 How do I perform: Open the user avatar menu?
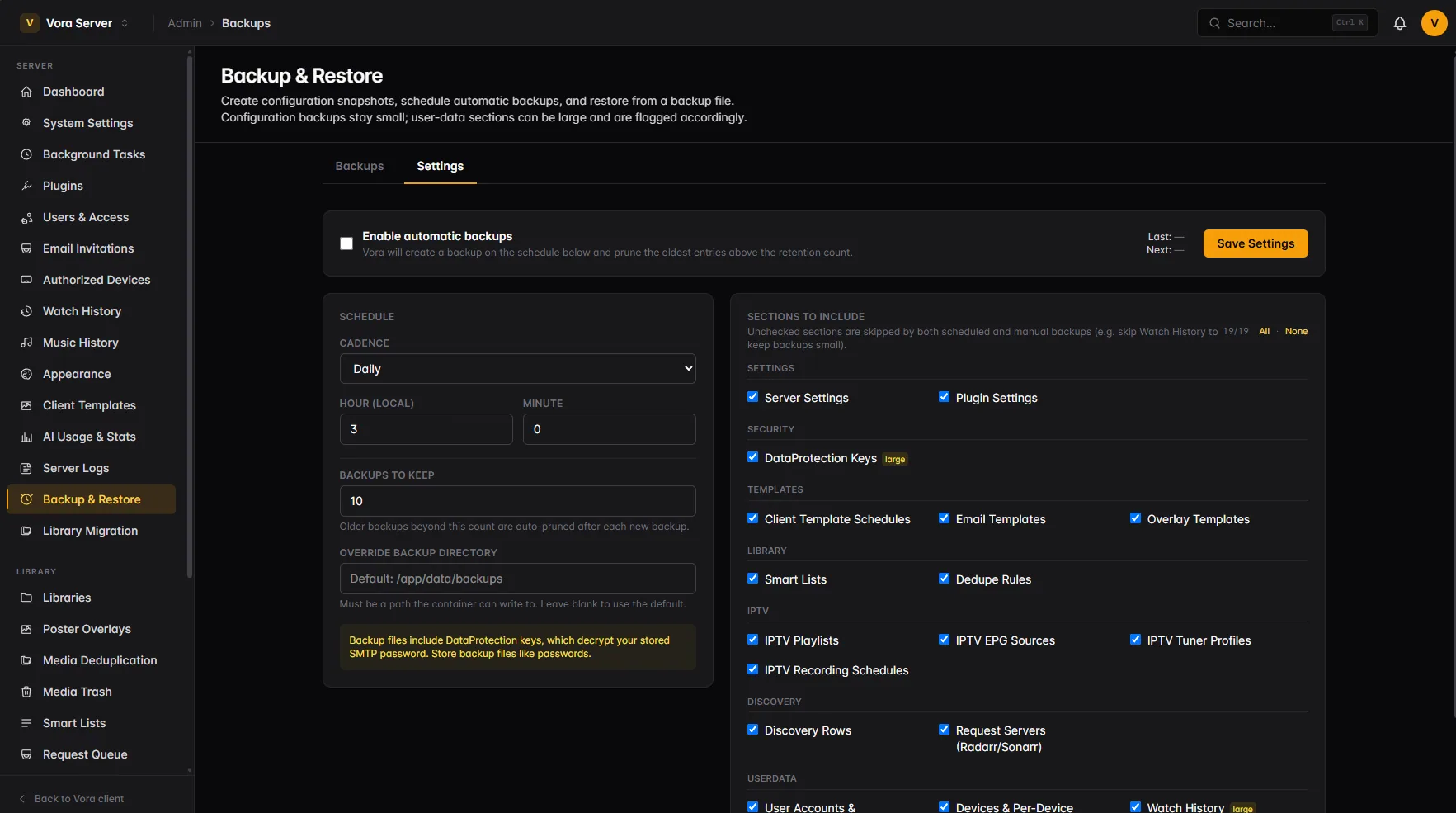click(1435, 23)
